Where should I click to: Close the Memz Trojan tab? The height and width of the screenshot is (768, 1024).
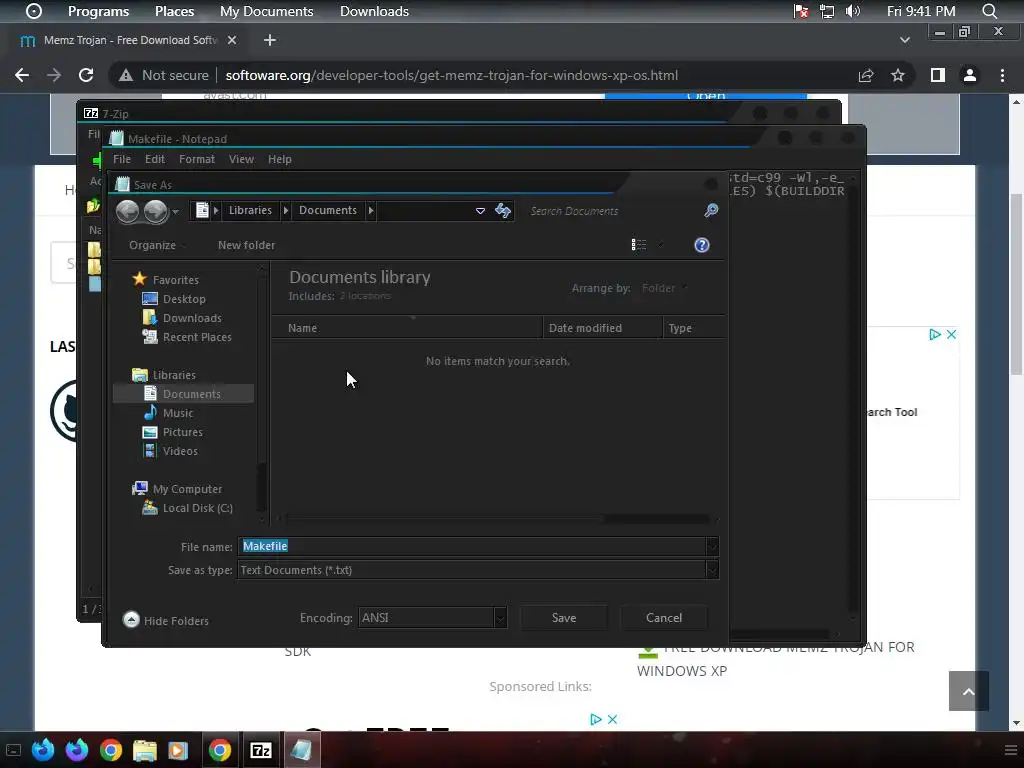pos(232,40)
